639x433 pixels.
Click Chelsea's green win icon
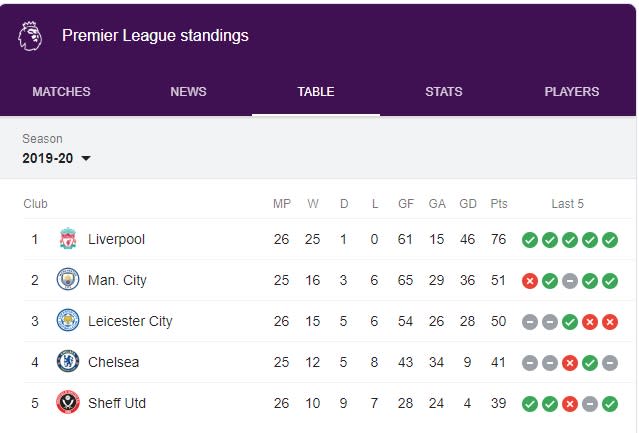click(590, 363)
